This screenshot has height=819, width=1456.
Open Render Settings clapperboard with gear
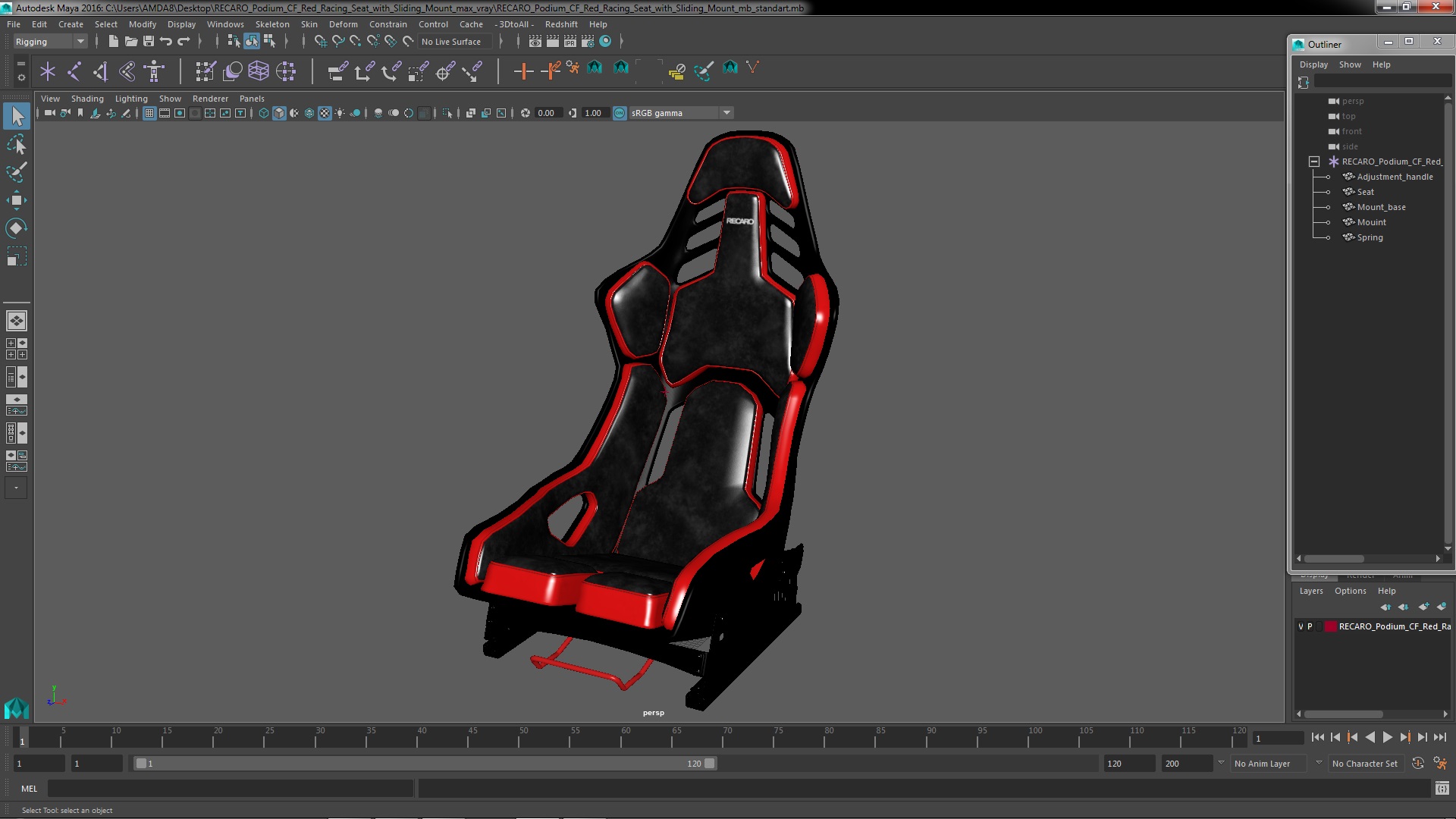pyautogui.click(x=588, y=41)
